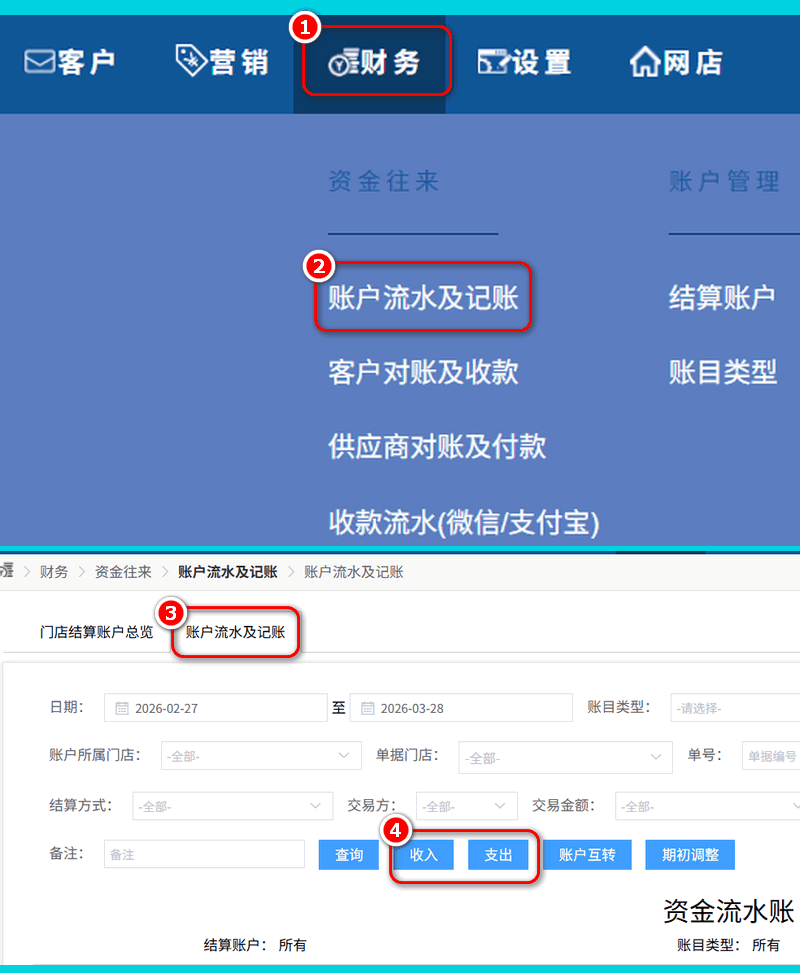The image size is (800, 973).
Task: Click the 财务 finance icon in navigation
Action: [x=343, y=62]
